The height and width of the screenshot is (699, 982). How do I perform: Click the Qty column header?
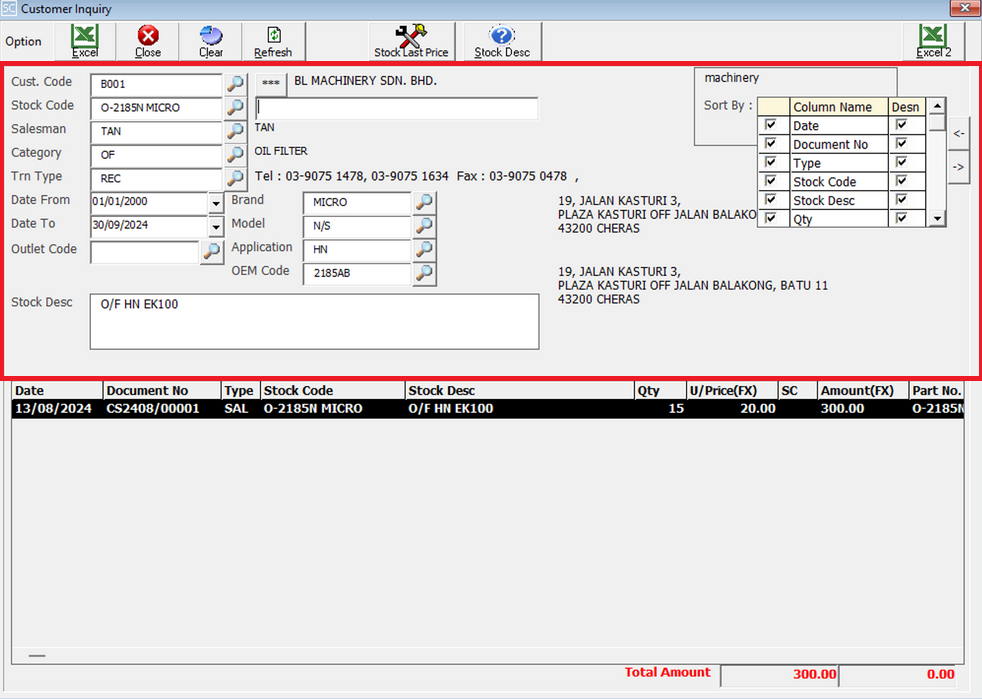660,391
